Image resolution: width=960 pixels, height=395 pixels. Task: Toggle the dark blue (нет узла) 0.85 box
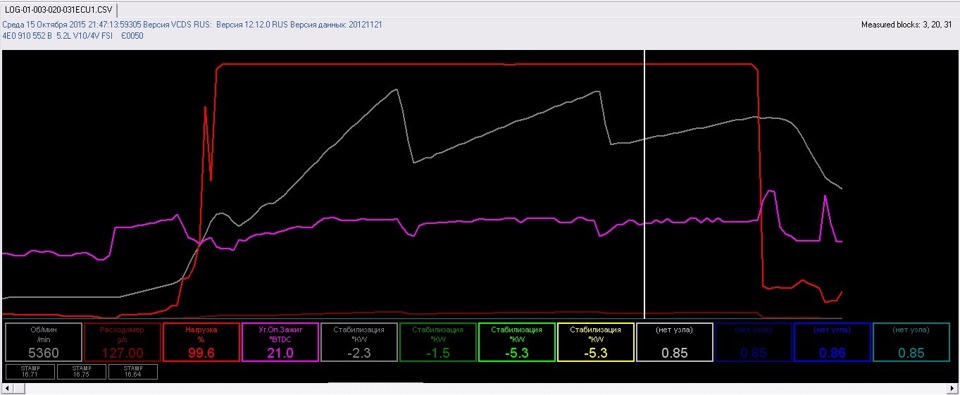pyautogui.click(x=753, y=342)
